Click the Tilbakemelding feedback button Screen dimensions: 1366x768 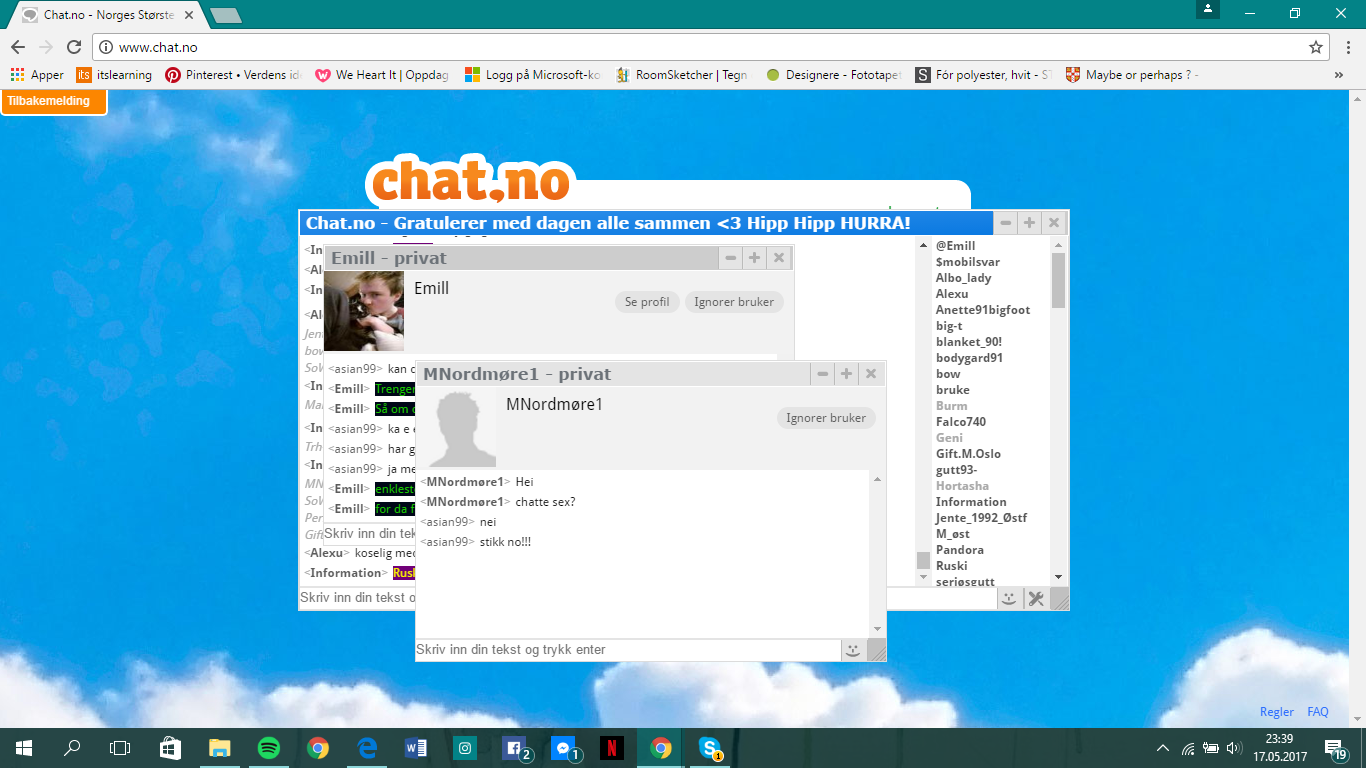(53, 101)
